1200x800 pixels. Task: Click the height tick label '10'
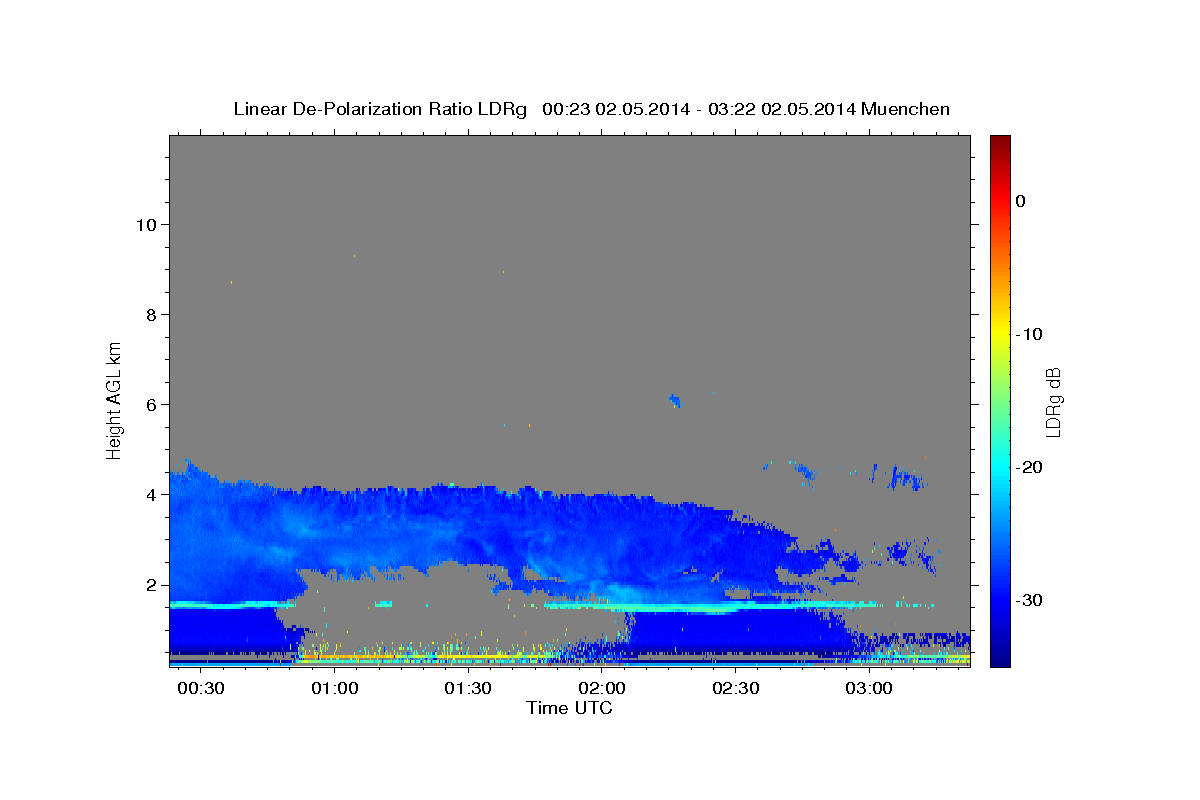click(x=145, y=224)
